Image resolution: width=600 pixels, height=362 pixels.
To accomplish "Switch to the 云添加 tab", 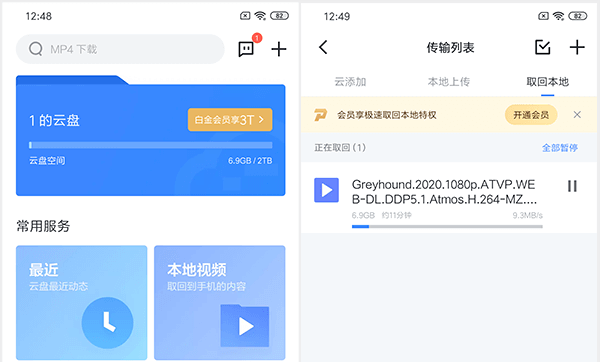I will click(350, 82).
